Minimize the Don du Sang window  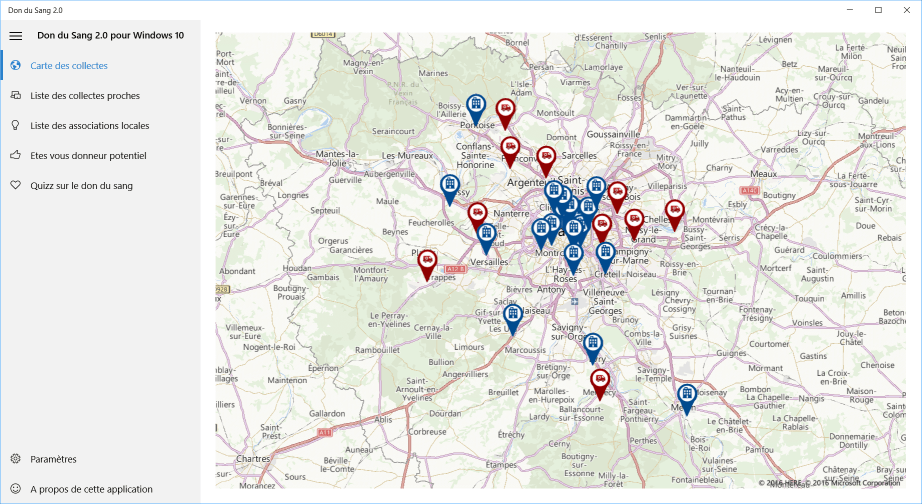(850, 10)
